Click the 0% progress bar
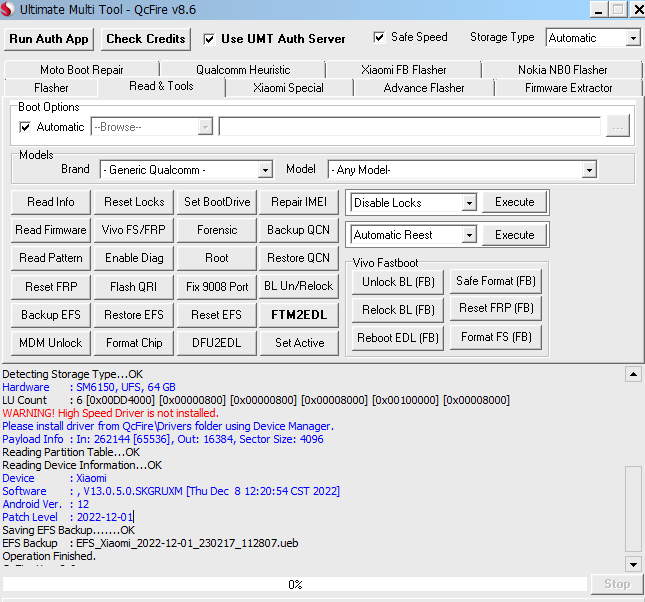The height and width of the screenshot is (602, 645). point(295,584)
